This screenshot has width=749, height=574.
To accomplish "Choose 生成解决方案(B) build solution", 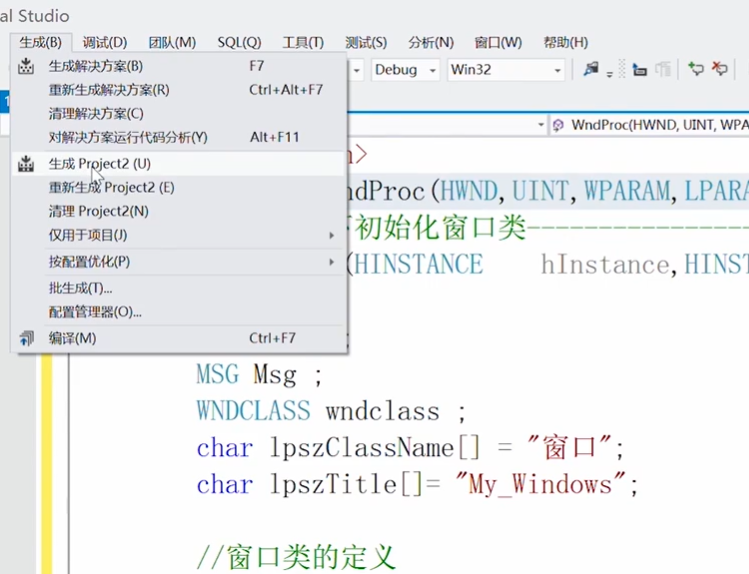I will pyautogui.click(x=179, y=66).
